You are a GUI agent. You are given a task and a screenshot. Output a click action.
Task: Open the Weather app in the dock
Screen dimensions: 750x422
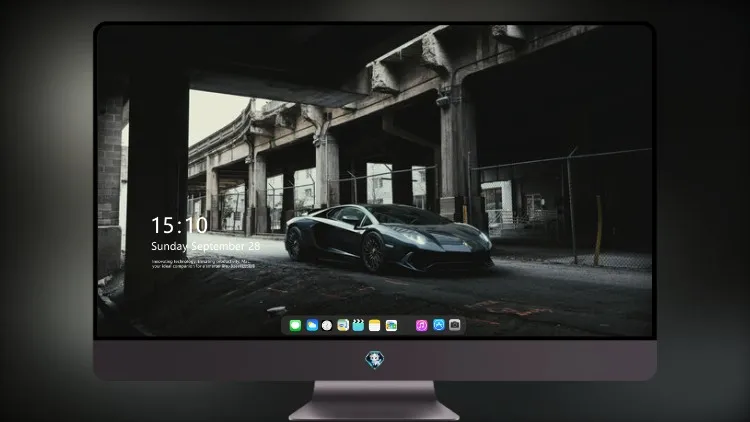[x=312, y=325]
